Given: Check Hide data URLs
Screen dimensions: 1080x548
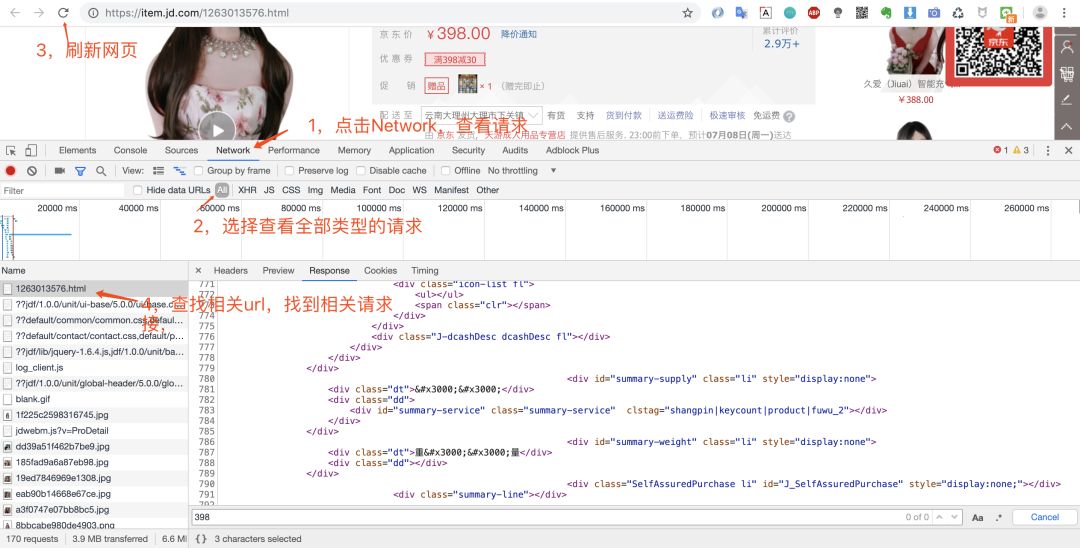Looking at the screenshot, I should click(x=138, y=190).
